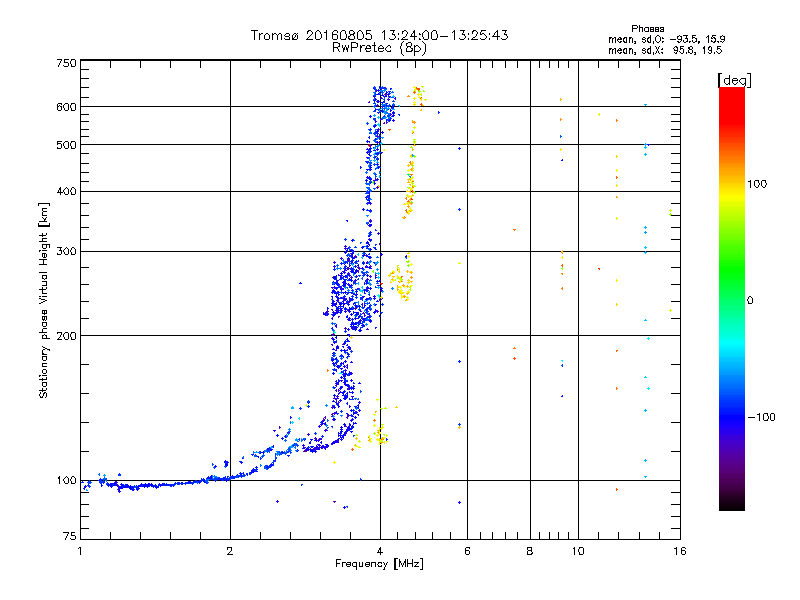
Task: Click the y-axis label "600"
Action: tap(66, 107)
